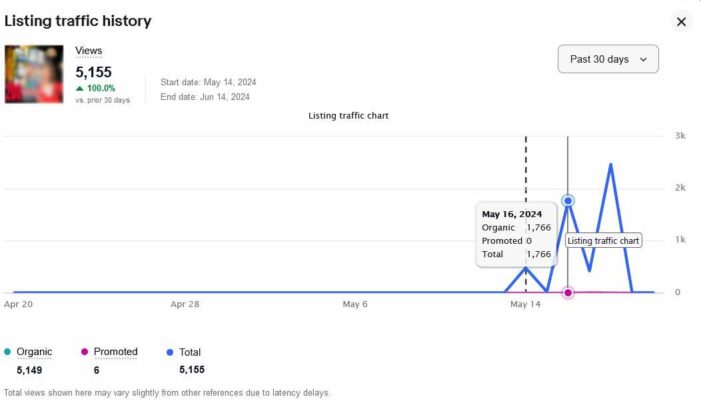Click the 5,155 total views number
701x405 pixels.
[94, 72]
